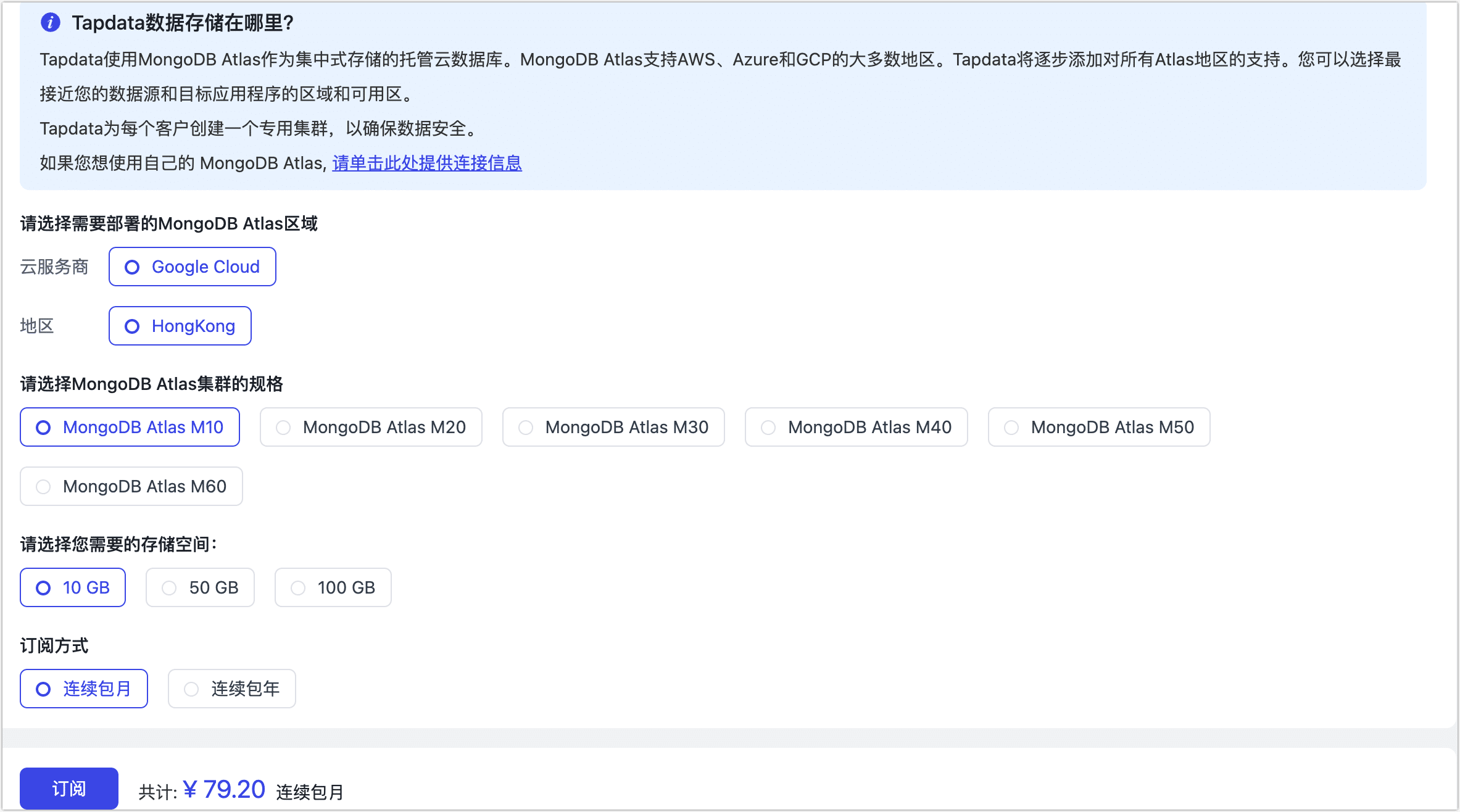1460x812 pixels.
Task: Click the 连续包月 label beside the total price
Action: click(310, 792)
